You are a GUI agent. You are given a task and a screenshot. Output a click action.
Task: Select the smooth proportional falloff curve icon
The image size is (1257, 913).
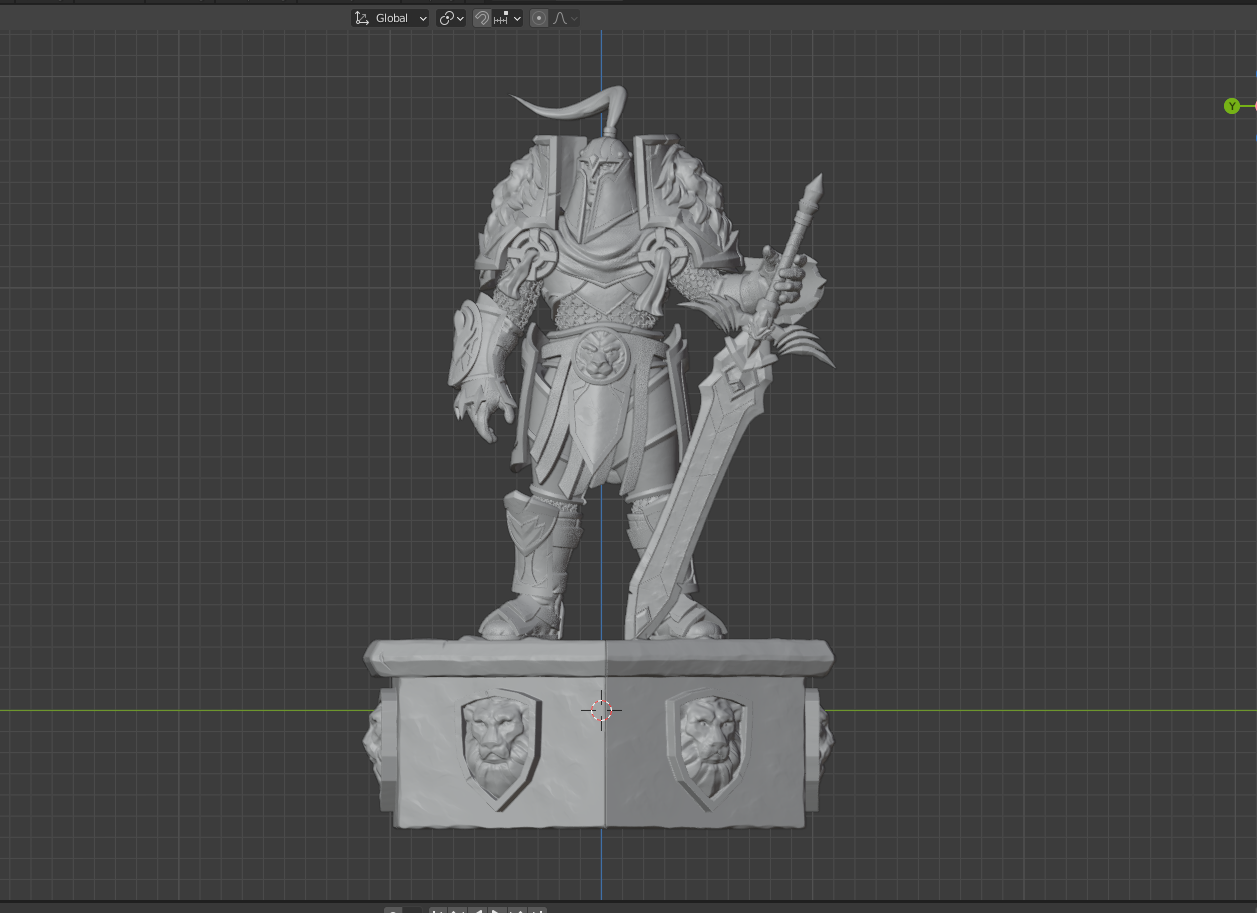[560, 18]
